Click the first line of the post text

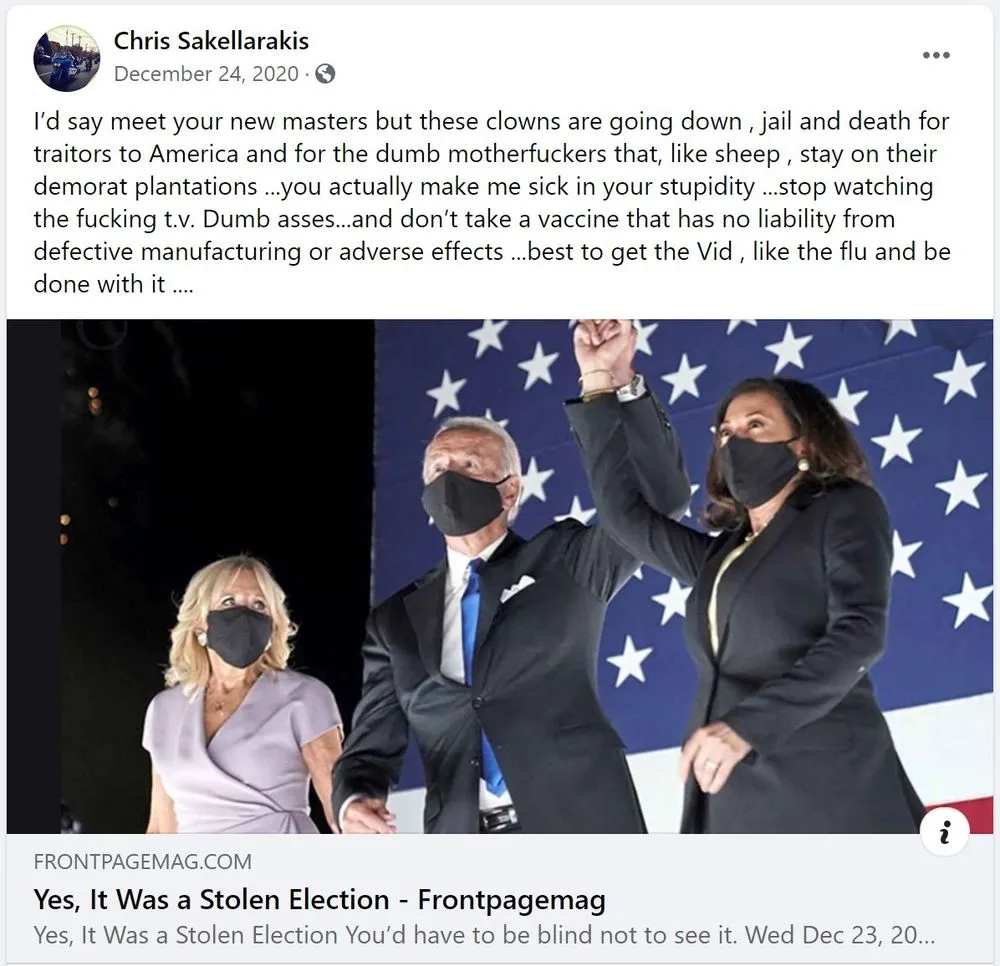[x=492, y=122]
